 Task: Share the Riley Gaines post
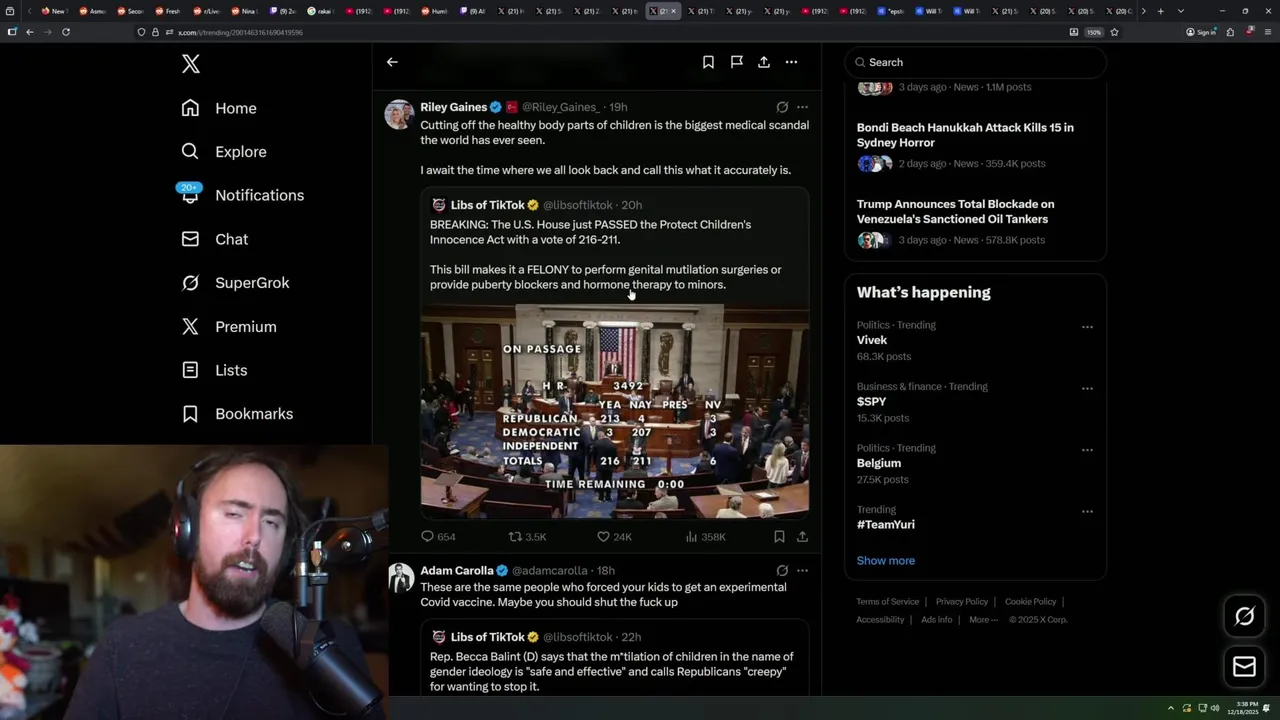[802, 537]
